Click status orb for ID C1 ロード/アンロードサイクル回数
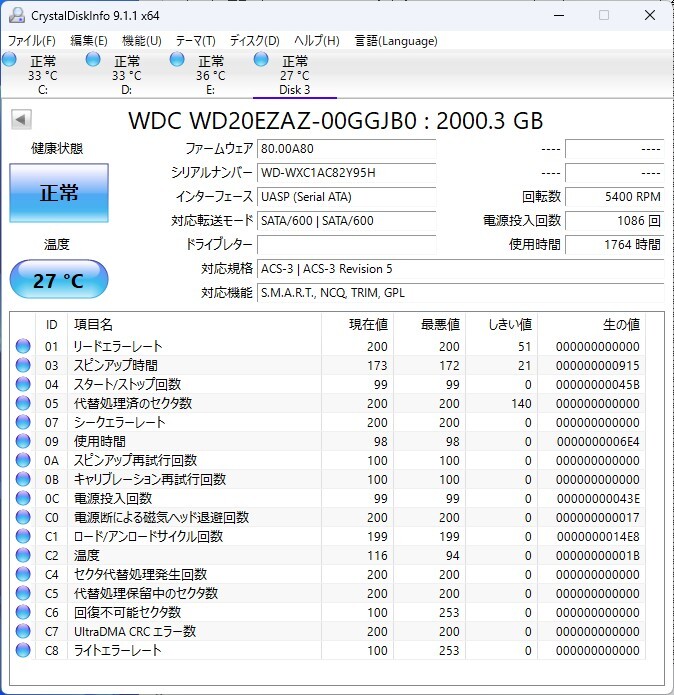 (x=23, y=536)
